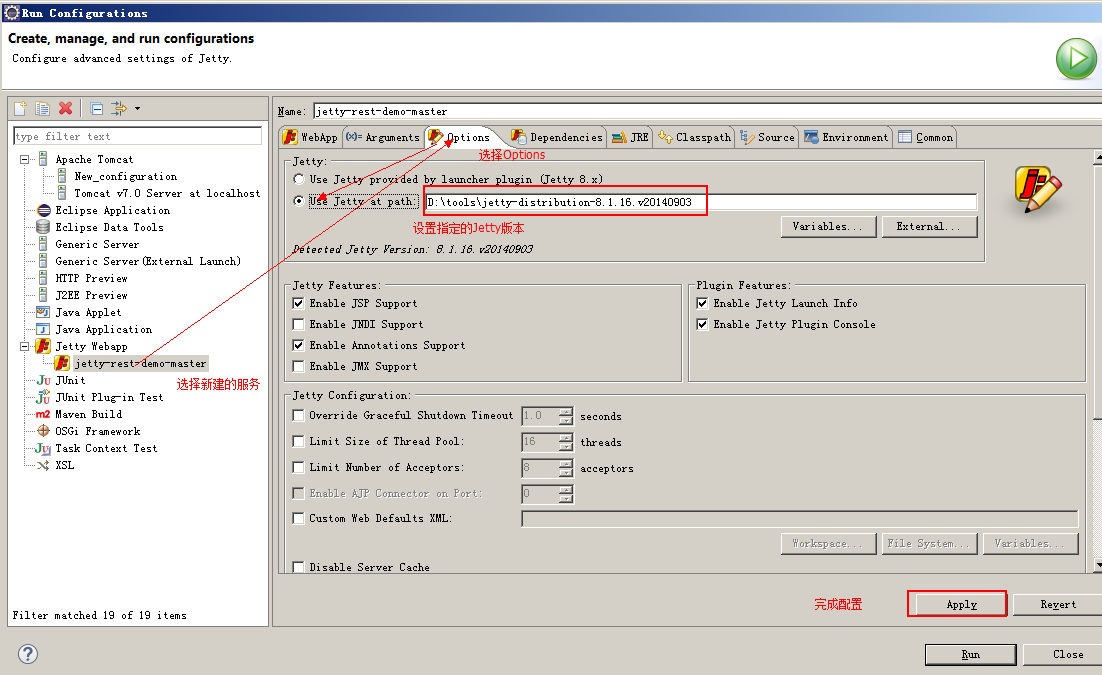Click the jetty-rest-demo-master configuration icon
This screenshot has width=1102, height=675.
pyautogui.click(x=63, y=363)
